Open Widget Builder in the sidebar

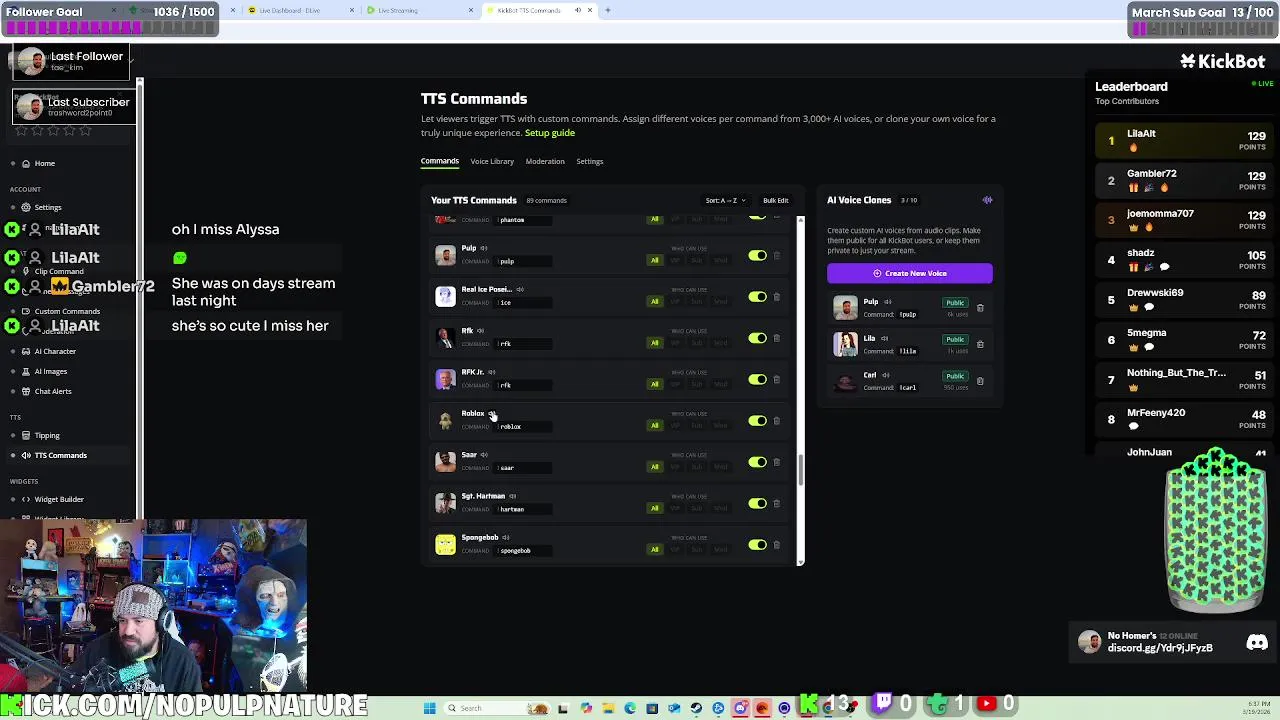tap(59, 499)
